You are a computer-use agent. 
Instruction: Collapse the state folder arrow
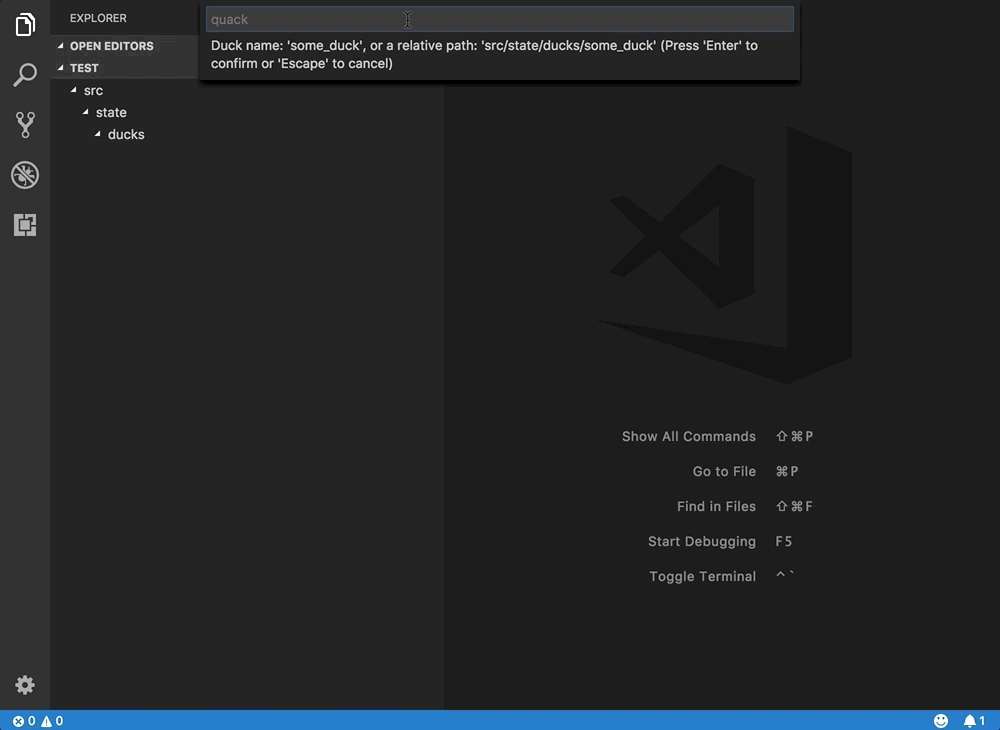(85, 112)
